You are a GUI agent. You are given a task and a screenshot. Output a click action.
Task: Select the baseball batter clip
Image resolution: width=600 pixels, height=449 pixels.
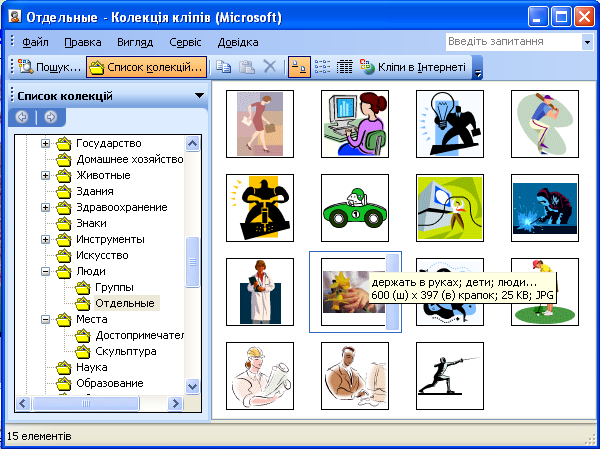545,124
